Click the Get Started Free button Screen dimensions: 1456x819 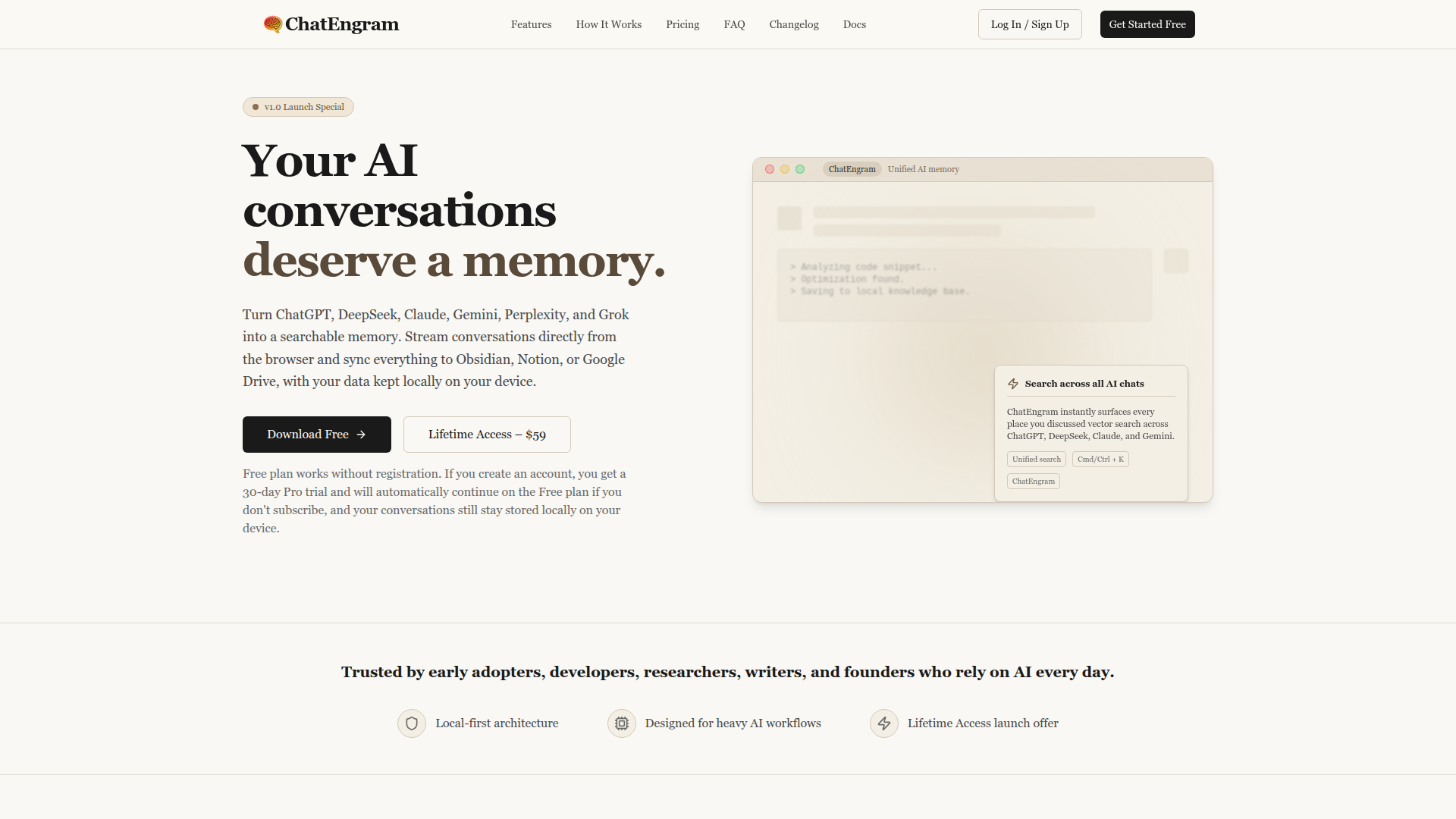(1147, 24)
